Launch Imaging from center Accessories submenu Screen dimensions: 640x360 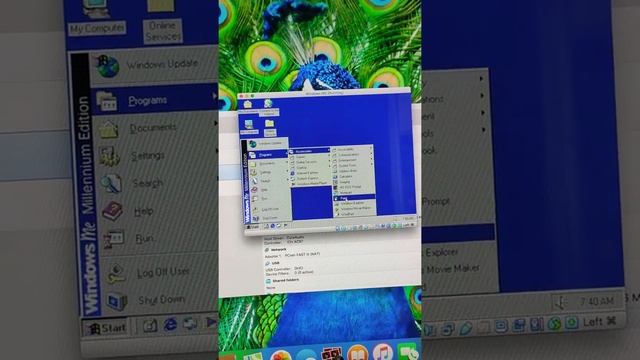point(353,182)
